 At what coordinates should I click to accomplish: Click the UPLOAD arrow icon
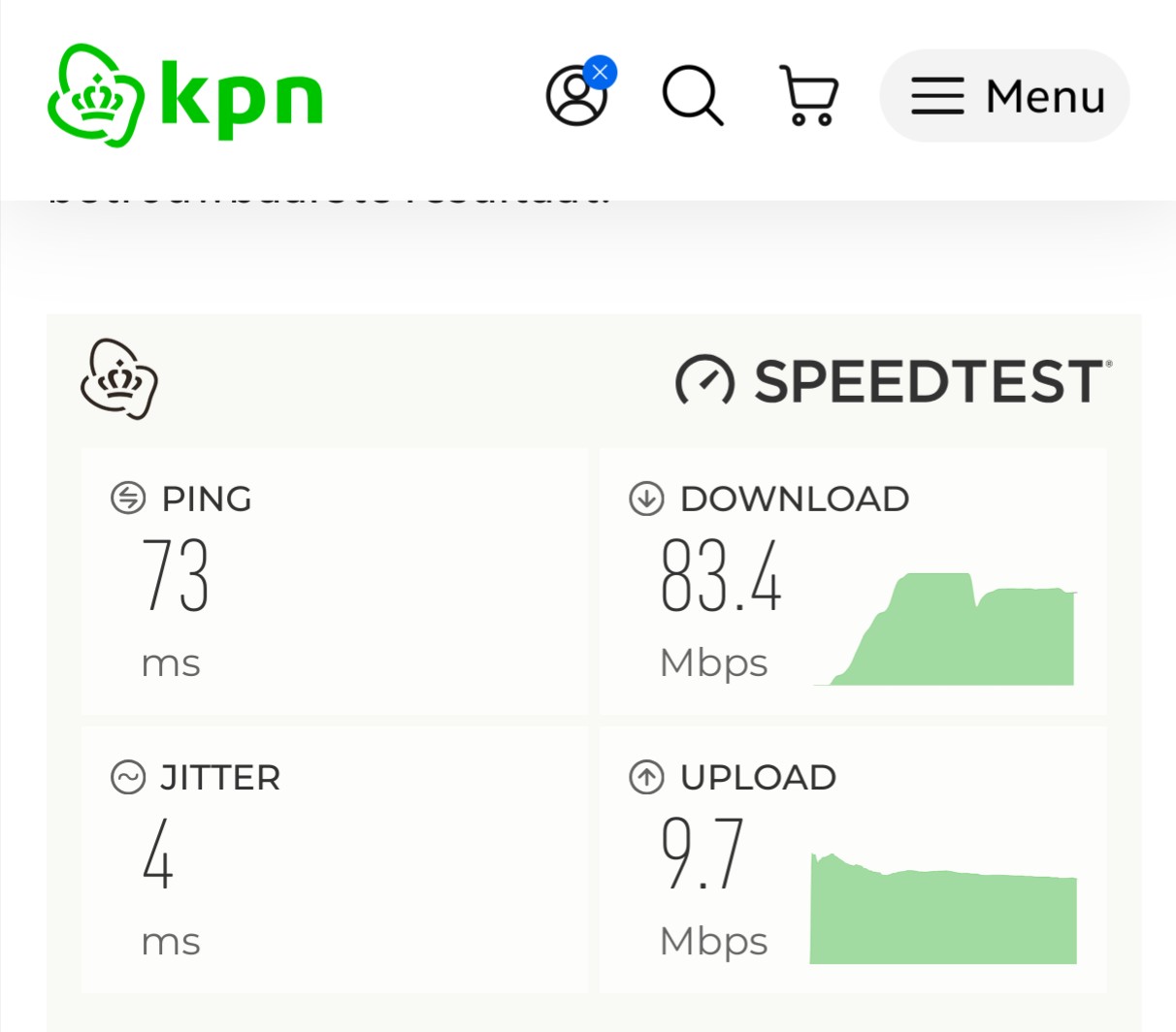(x=646, y=777)
